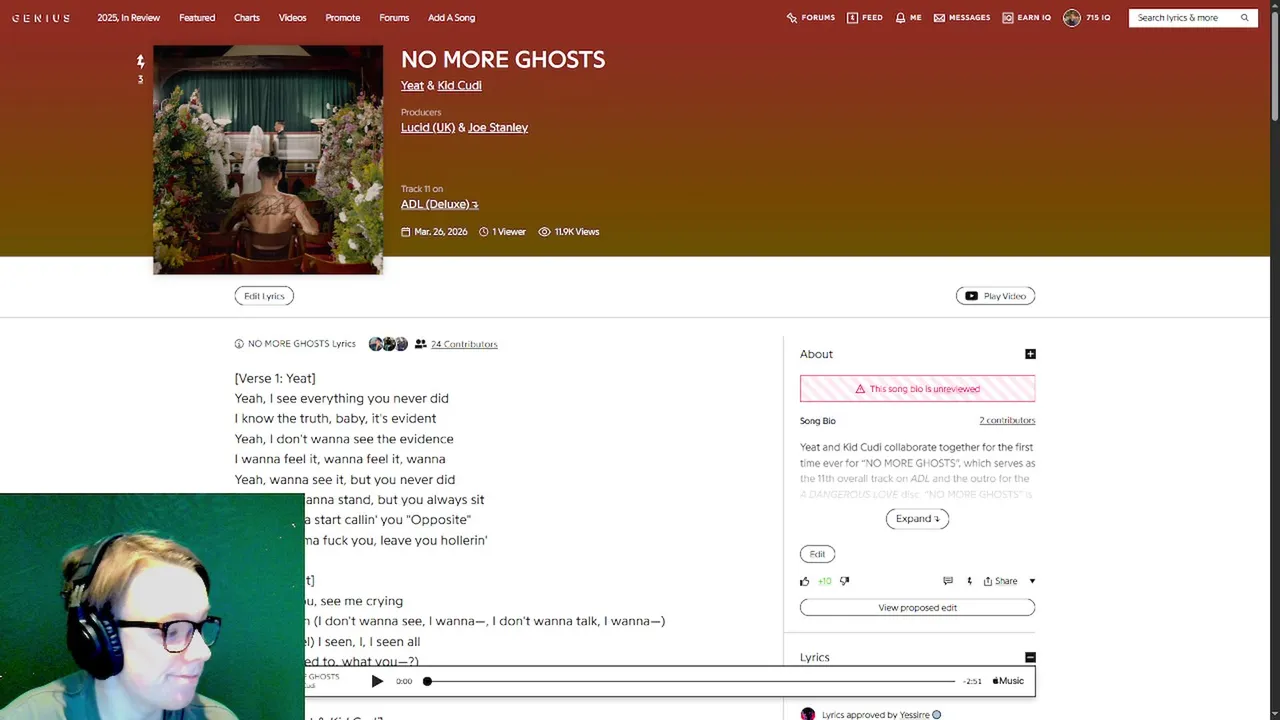1280x720 pixels.
Task: Open the Videos menu item
Action: (292, 18)
